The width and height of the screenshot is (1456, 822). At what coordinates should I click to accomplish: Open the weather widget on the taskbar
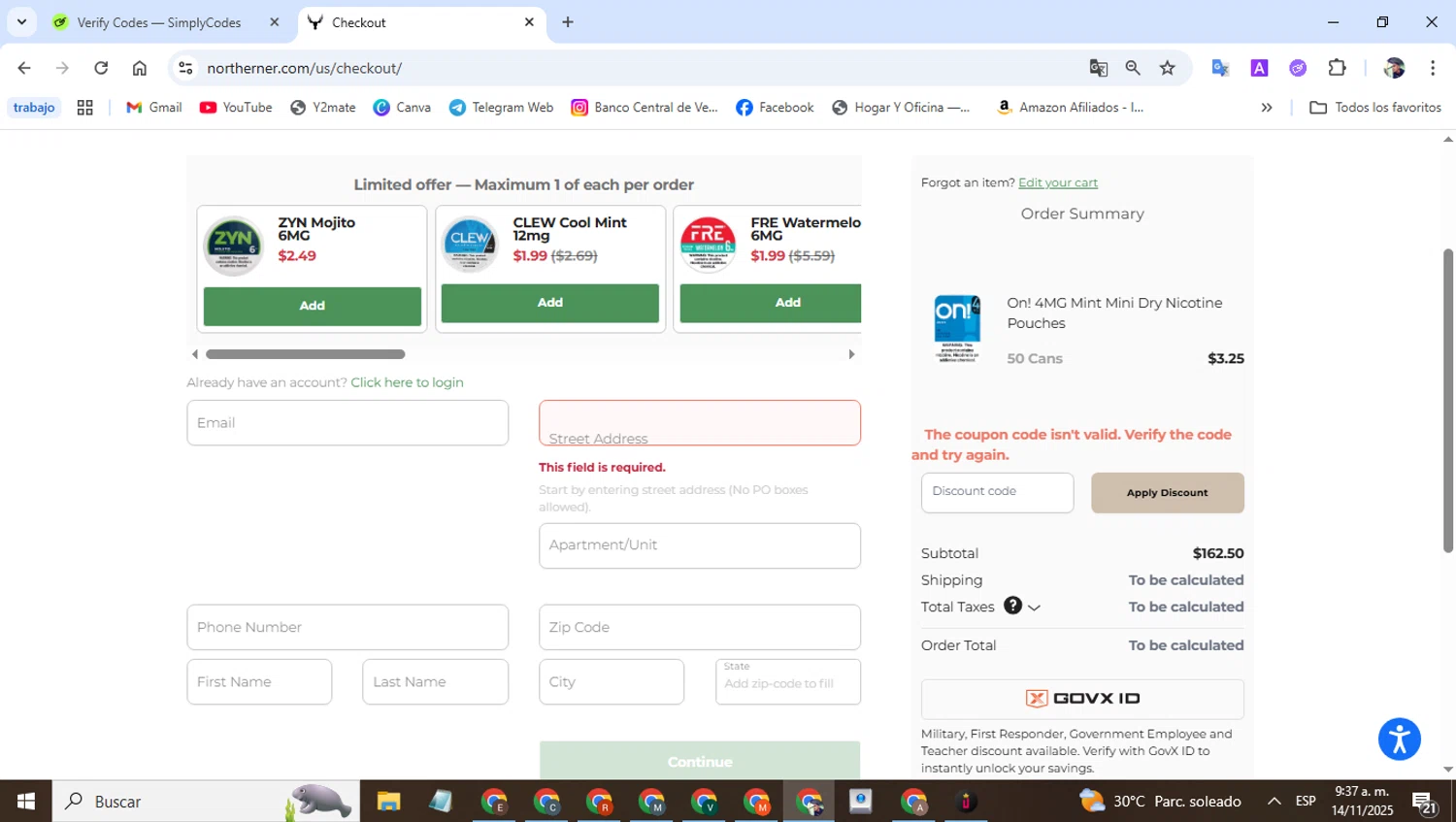pos(1161,802)
